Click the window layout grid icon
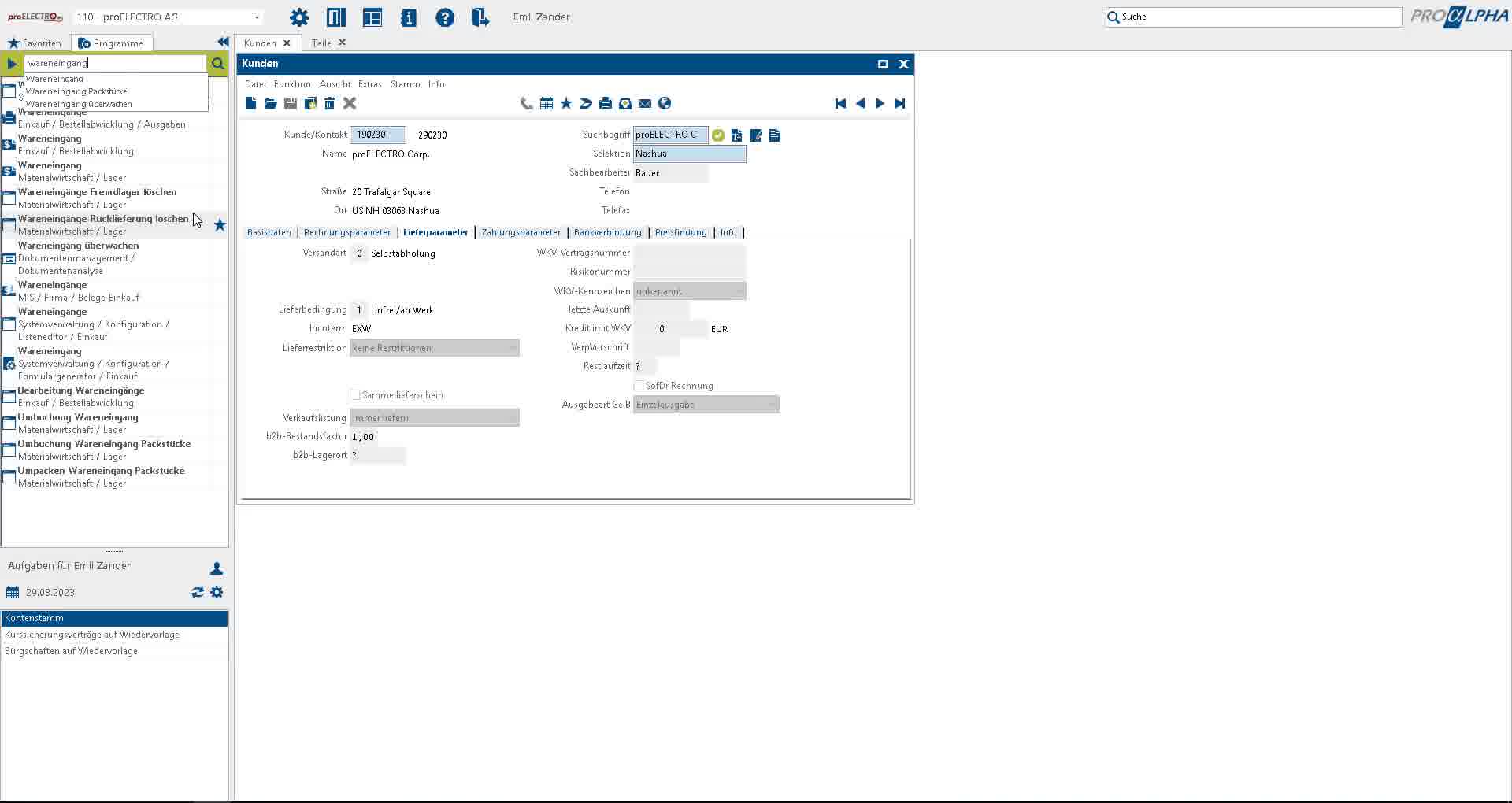The width and height of the screenshot is (1512, 803). 372,17
